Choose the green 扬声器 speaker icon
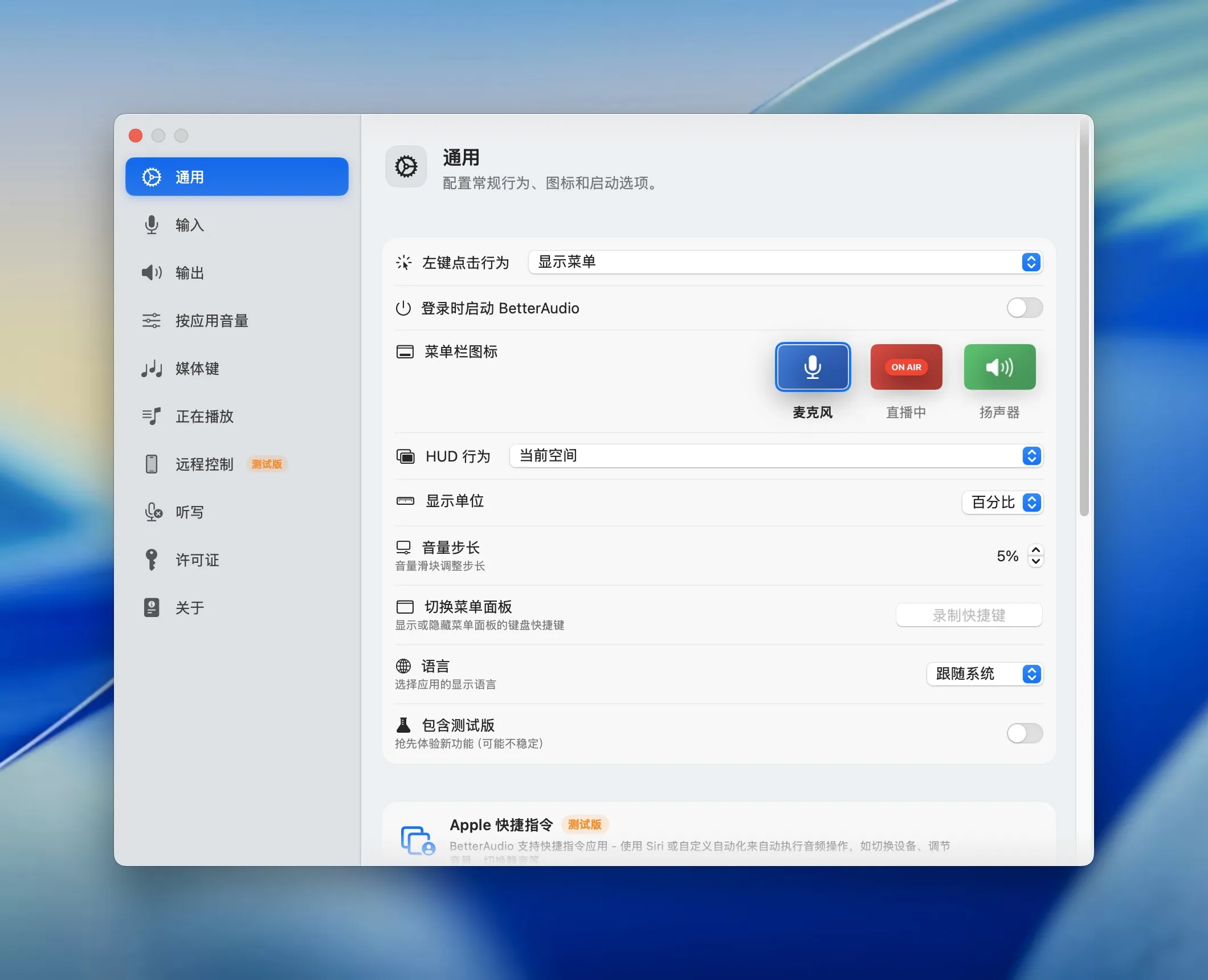This screenshot has width=1208, height=980. tap(999, 367)
